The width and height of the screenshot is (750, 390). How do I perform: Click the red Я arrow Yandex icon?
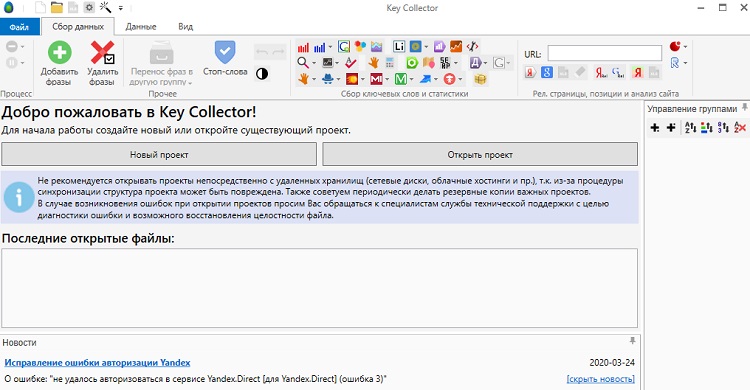click(530, 72)
